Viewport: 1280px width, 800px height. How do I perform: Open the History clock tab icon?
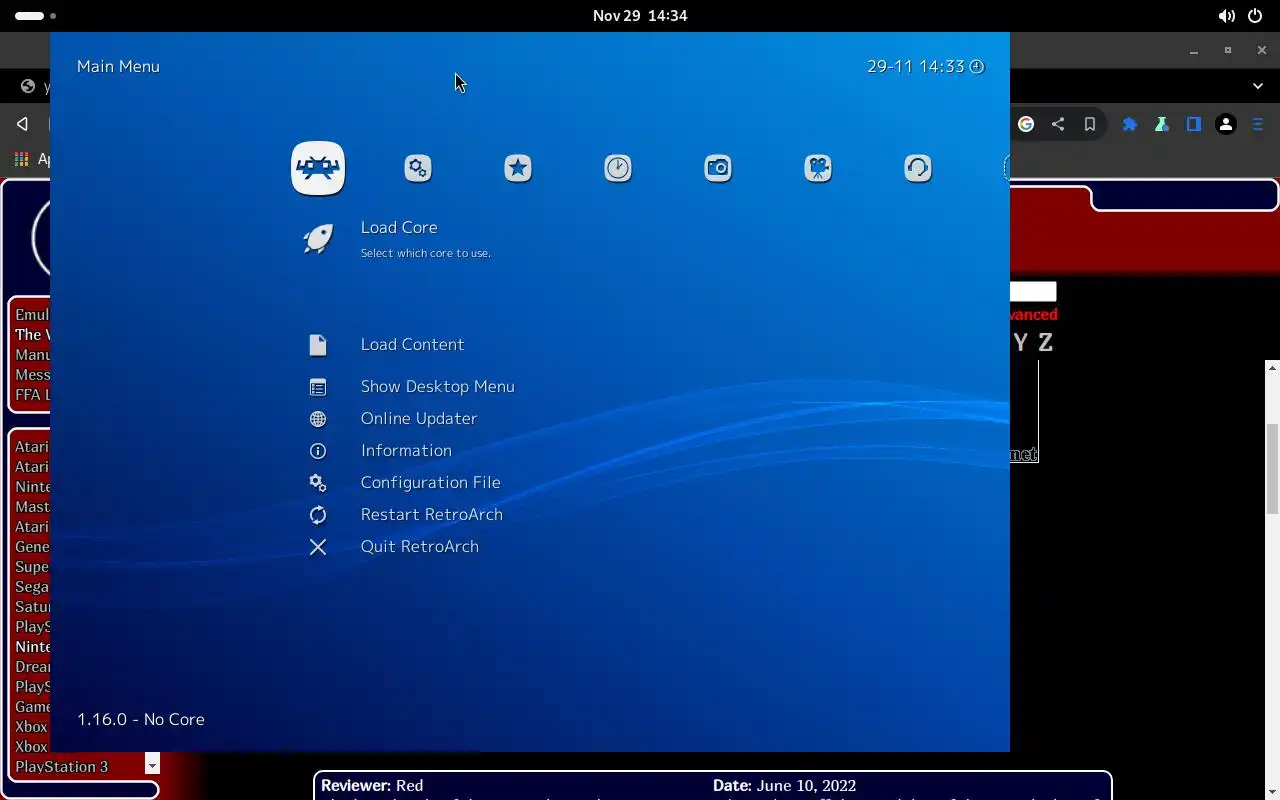pyautogui.click(x=618, y=168)
